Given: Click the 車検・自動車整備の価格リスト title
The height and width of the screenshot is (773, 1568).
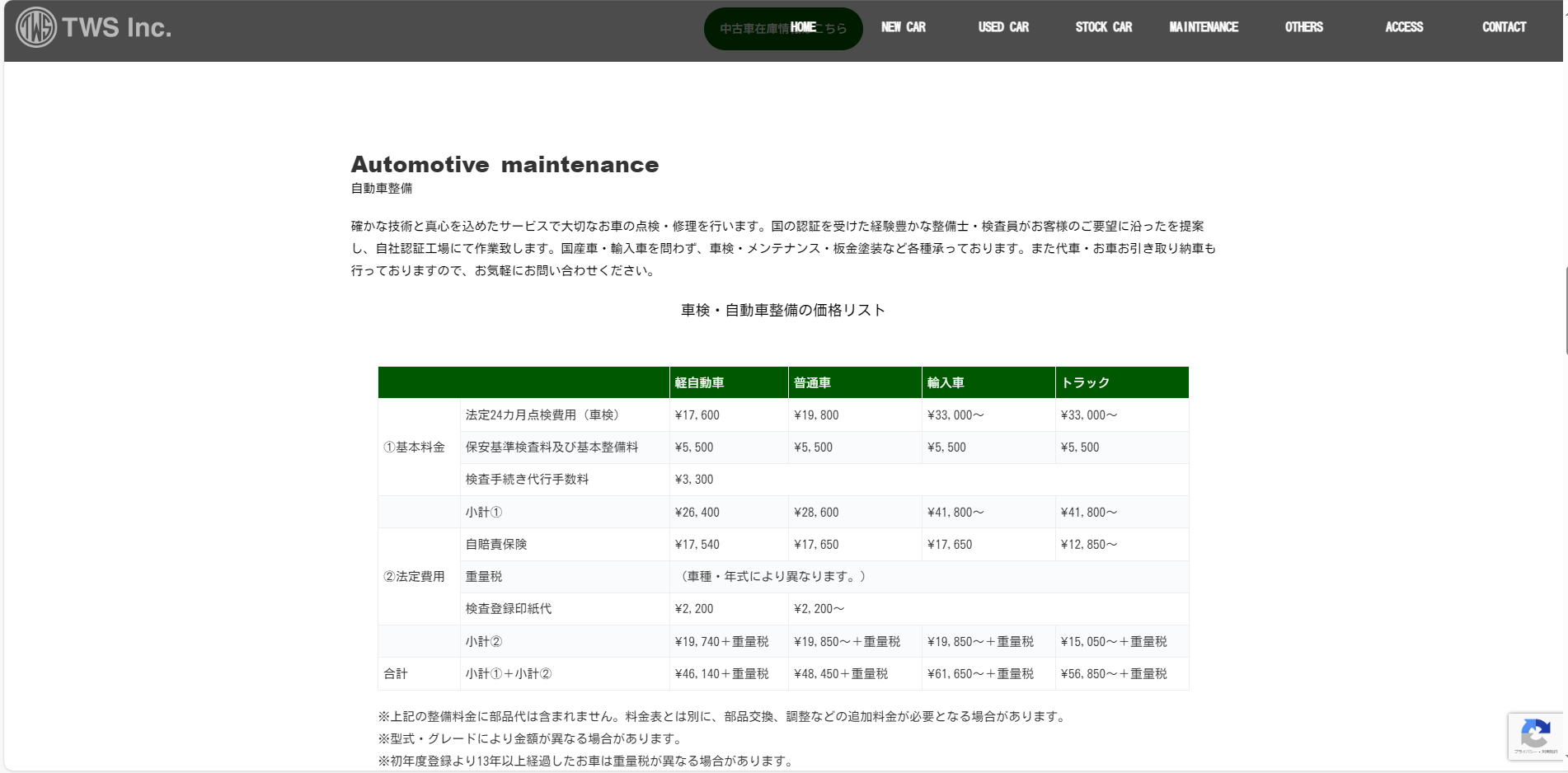Looking at the screenshot, I should pyautogui.click(x=783, y=310).
